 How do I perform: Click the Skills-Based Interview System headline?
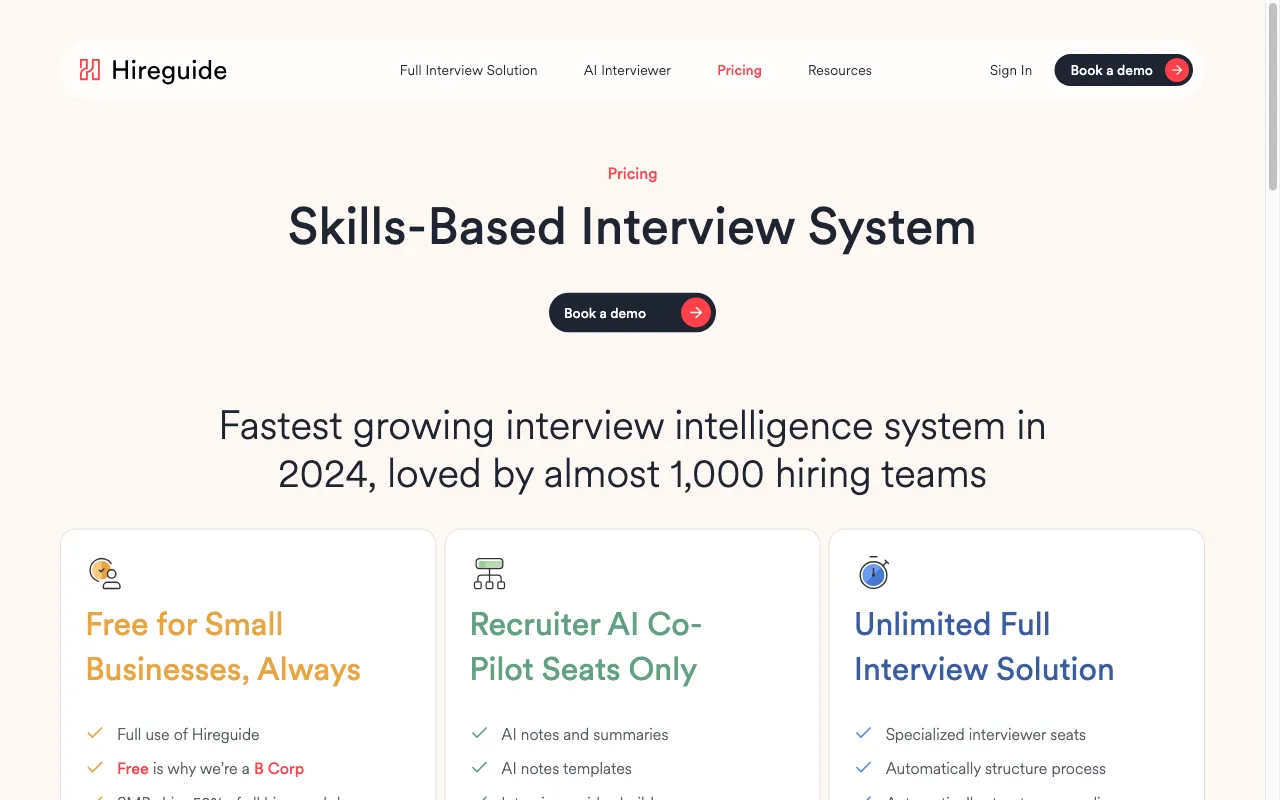coord(632,226)
